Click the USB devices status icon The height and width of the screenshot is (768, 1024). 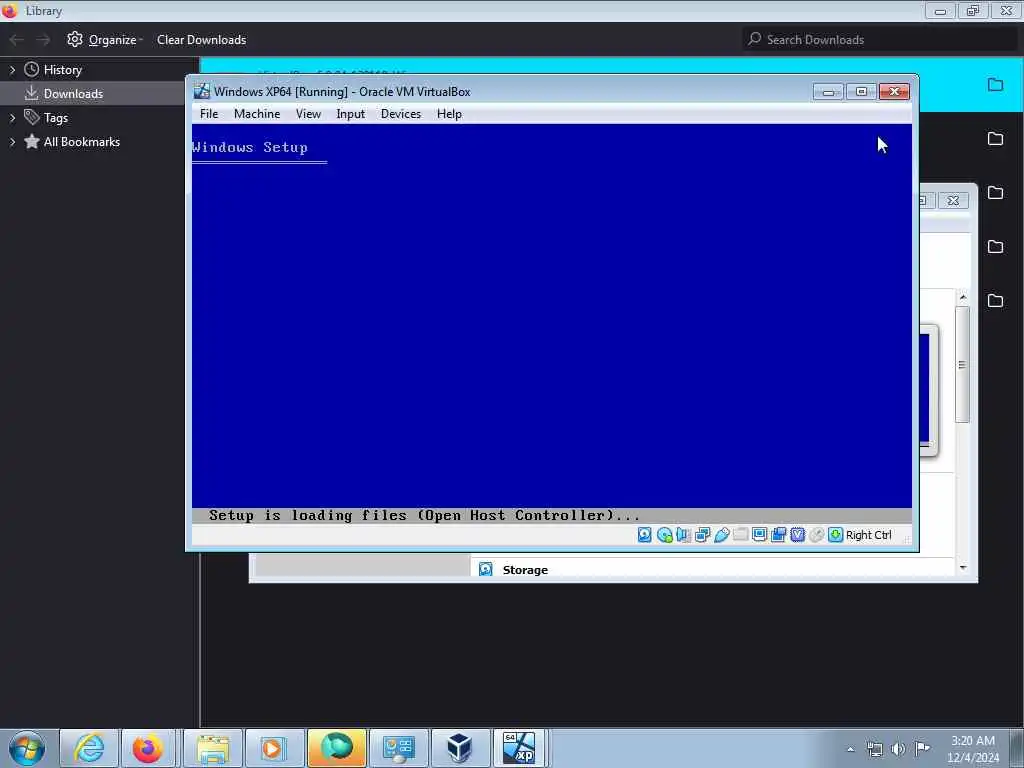(x=721, y=535)
